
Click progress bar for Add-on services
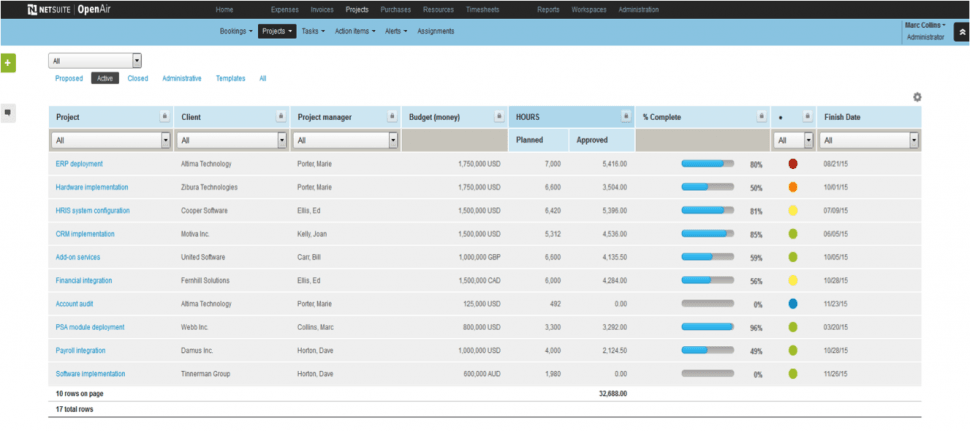[x=708, y=257]
